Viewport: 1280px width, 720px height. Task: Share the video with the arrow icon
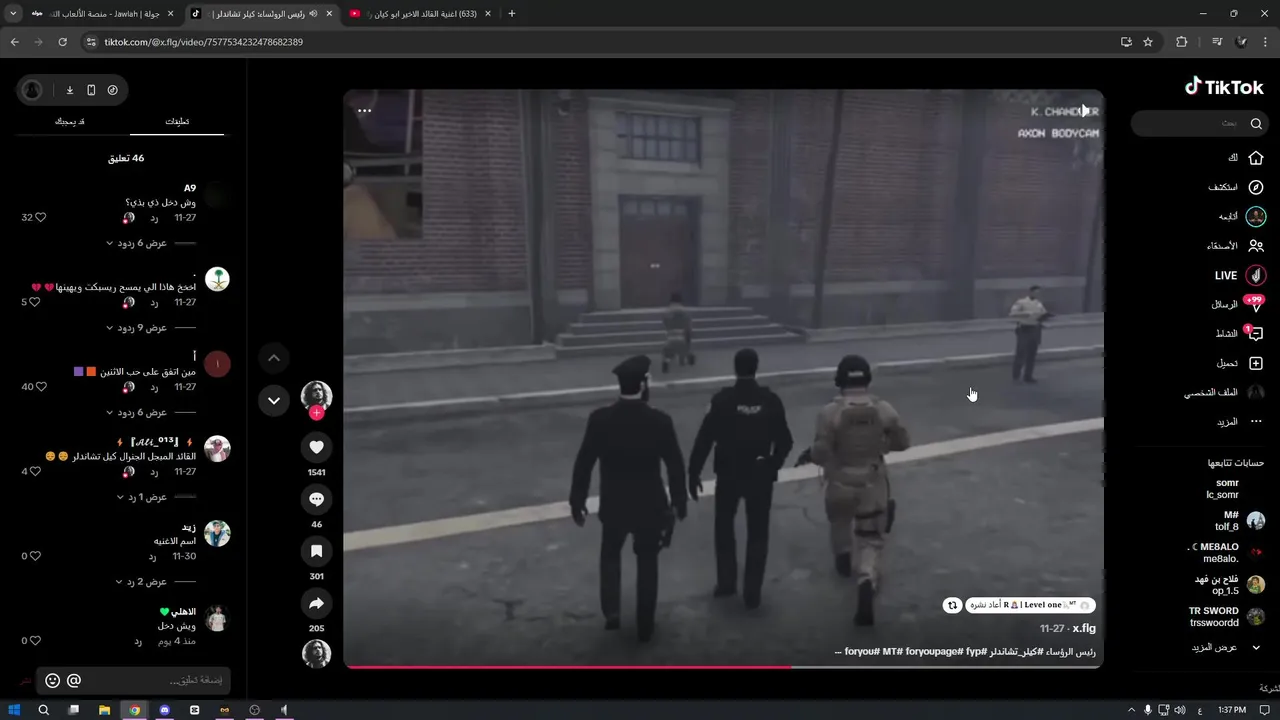coord(317,603)
